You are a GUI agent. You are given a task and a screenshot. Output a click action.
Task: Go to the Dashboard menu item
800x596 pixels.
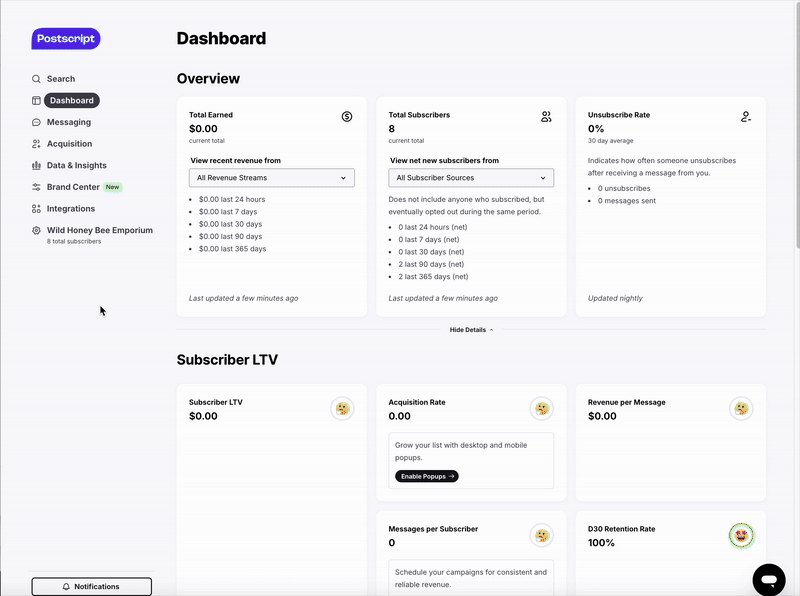coord(71,100)
